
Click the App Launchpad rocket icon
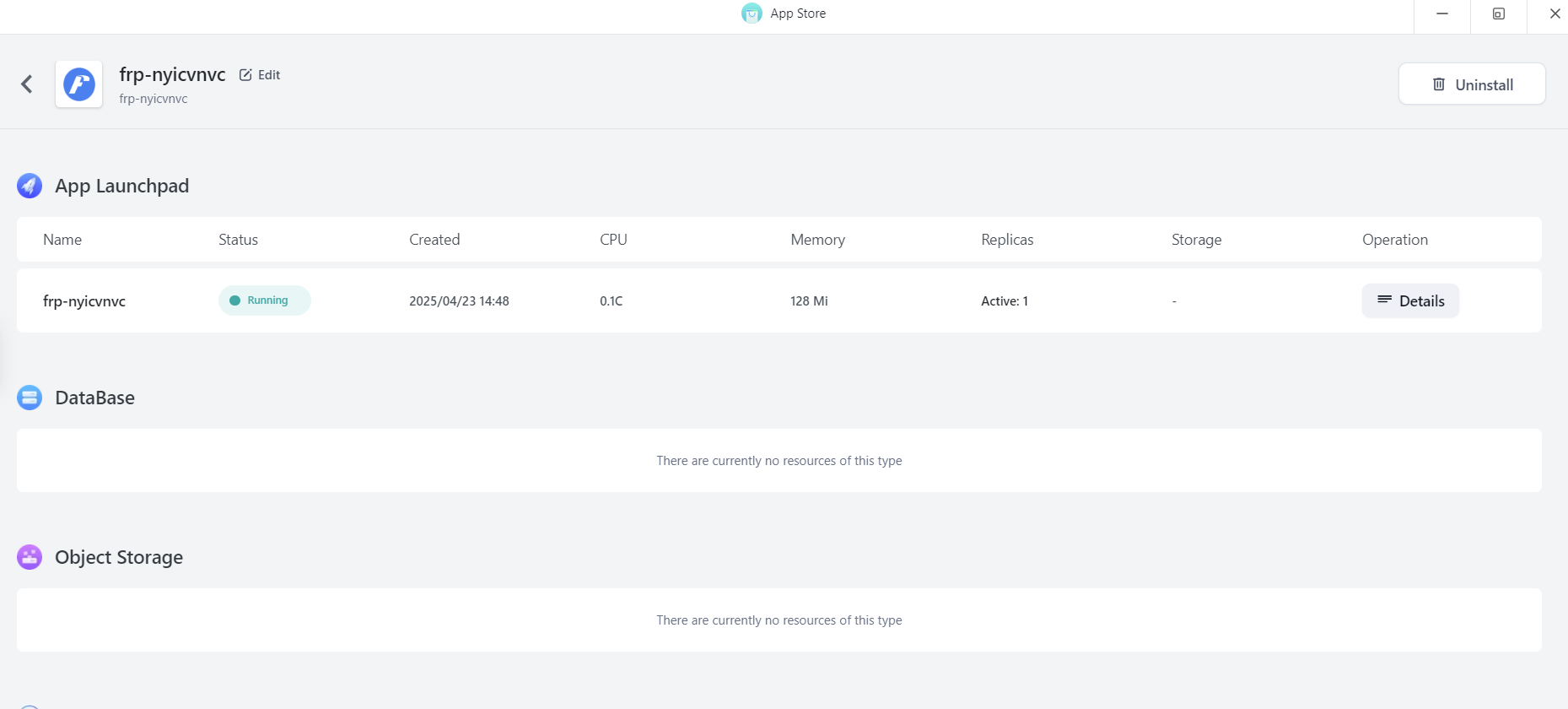click(x=30, y=186)
